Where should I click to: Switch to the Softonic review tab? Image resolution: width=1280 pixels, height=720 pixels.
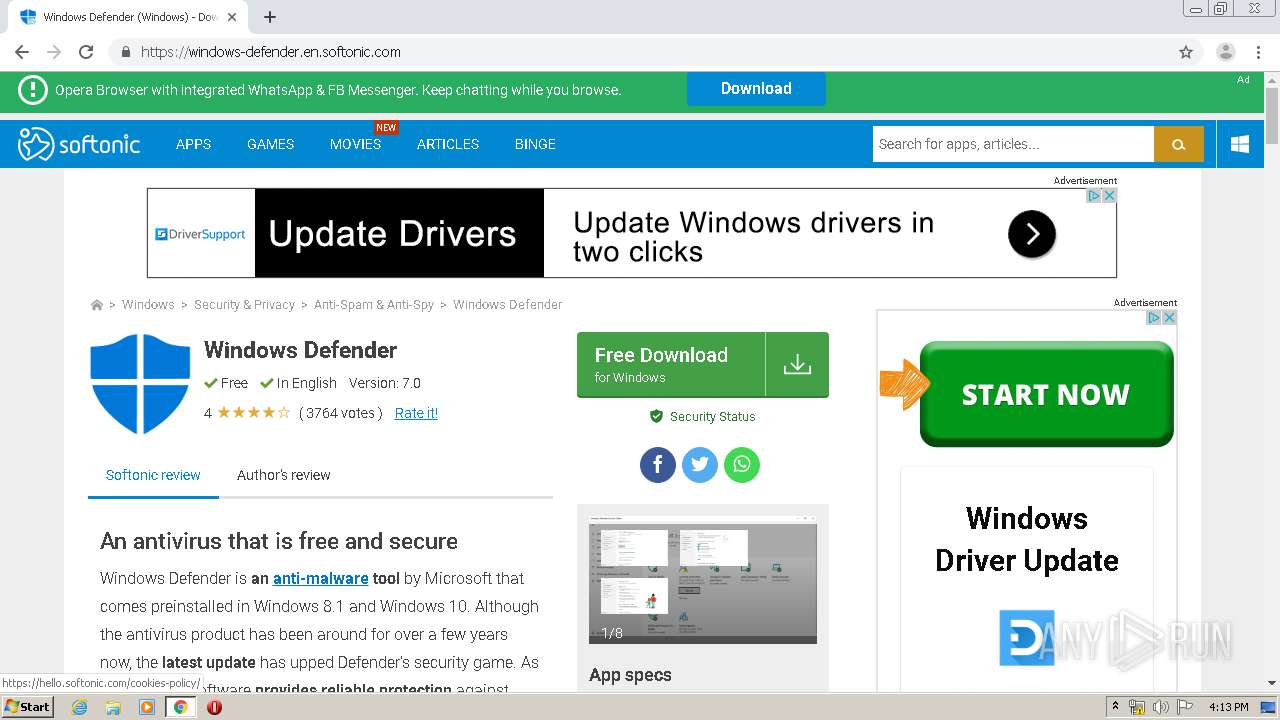[153, 475]
